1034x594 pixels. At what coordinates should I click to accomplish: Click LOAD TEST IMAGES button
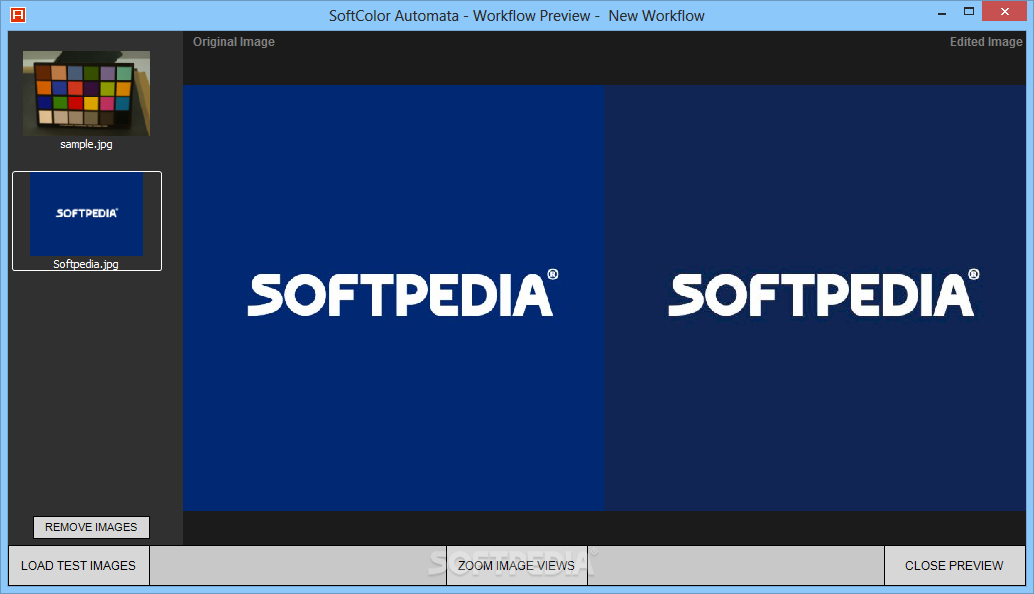[78, 566]
